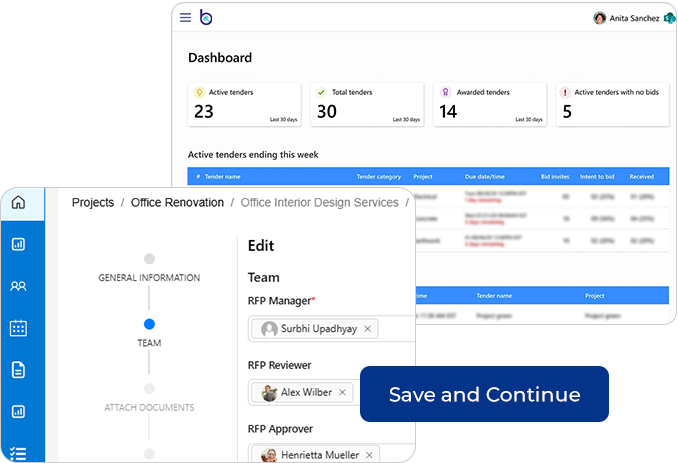Click the Save and Continue button
Screen dimensions: 678x463
[x=484, y=394]
